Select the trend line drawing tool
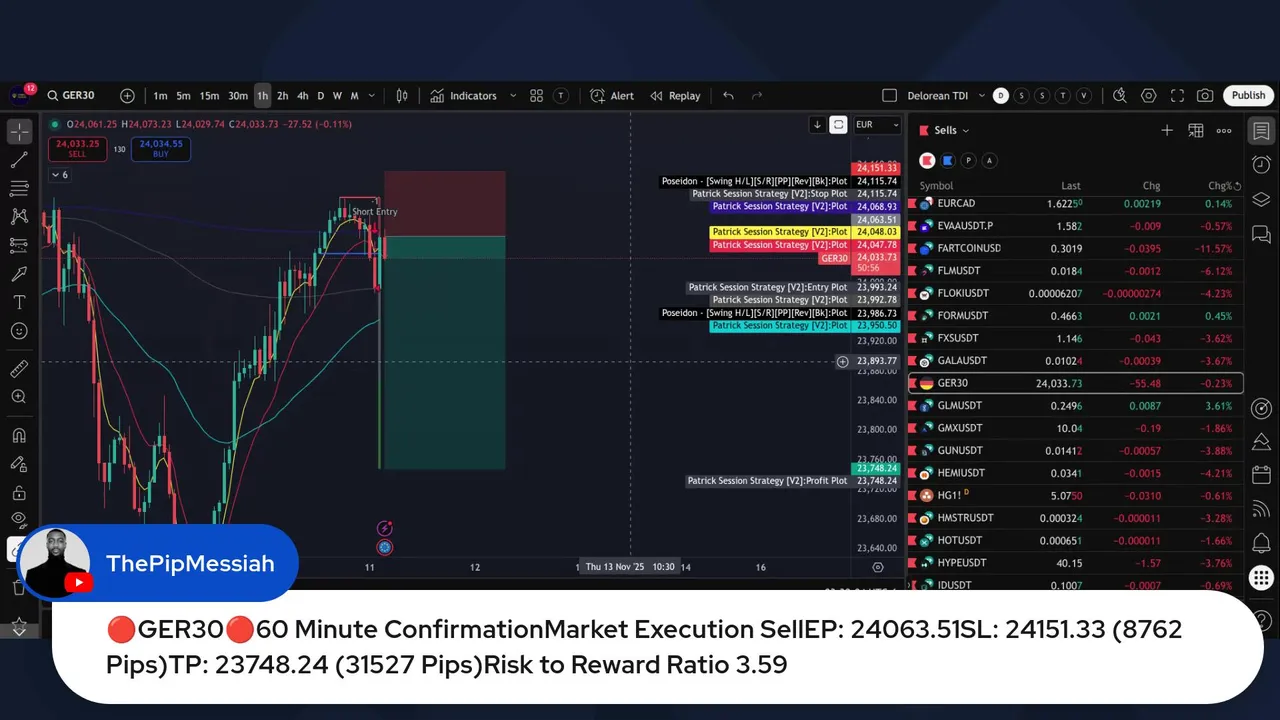Image resolution: width=1280 pixels, height=720 pixels. (19, 160)
